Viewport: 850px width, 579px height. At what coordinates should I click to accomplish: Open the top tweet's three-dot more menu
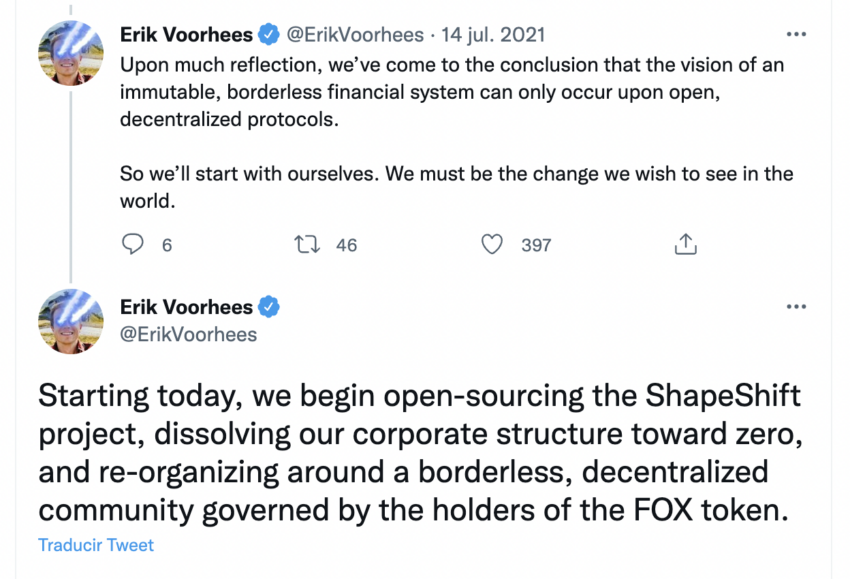click(796, 35)
